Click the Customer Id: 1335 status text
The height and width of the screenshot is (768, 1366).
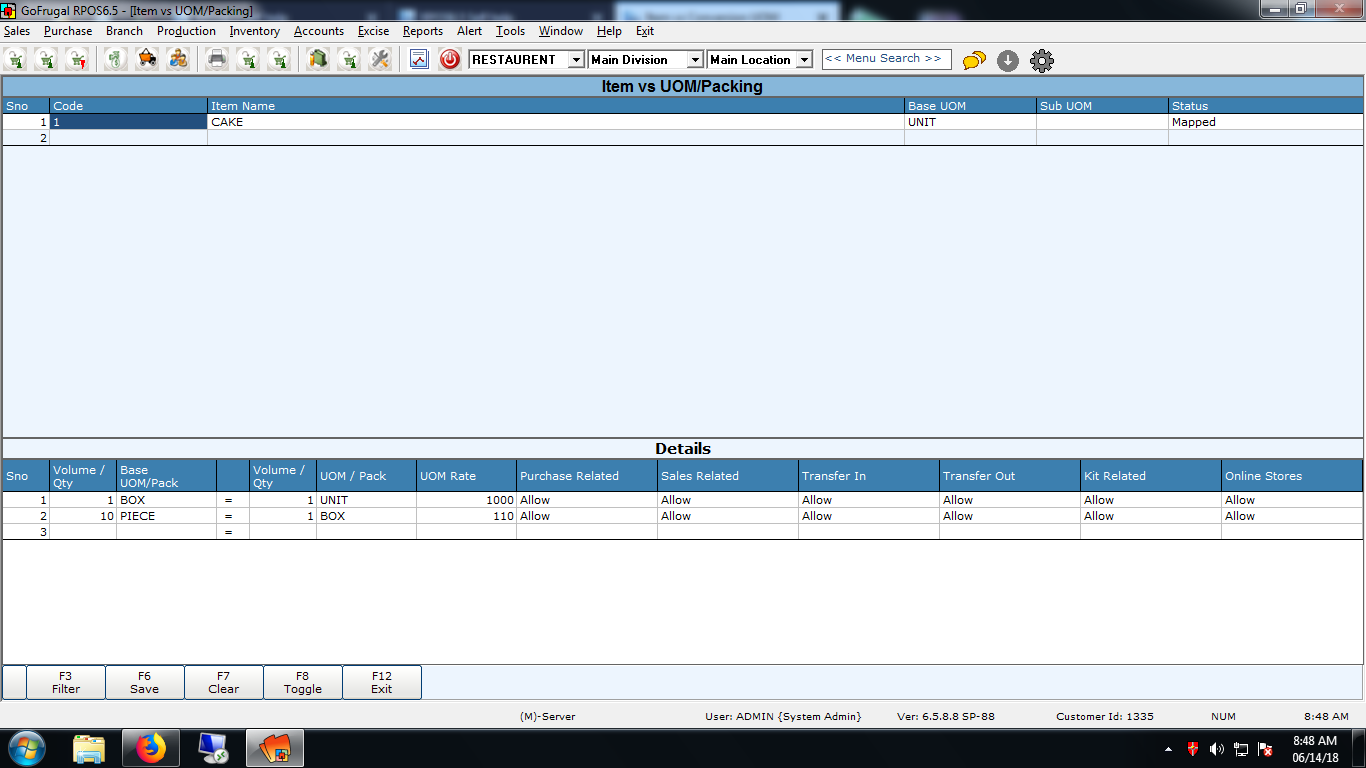tap(1105, 716)
